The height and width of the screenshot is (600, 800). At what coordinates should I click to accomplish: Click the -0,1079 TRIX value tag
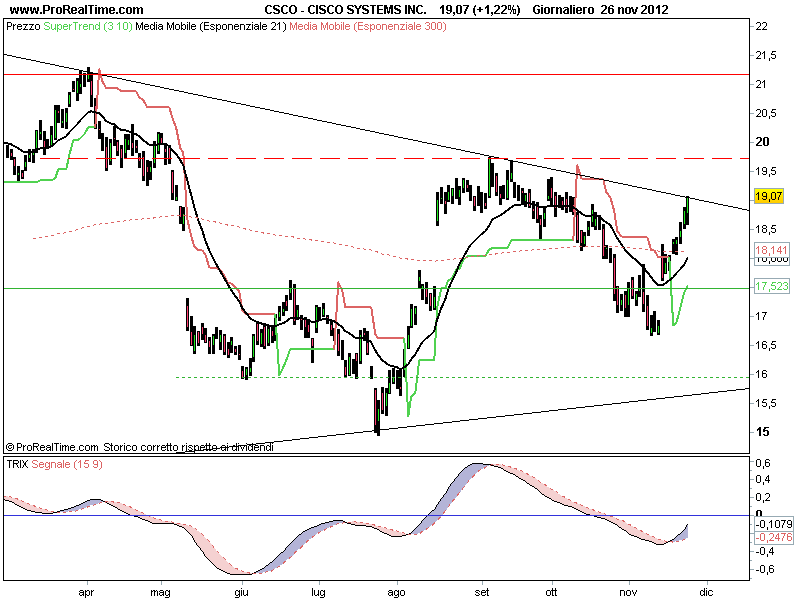pyautogui.click(x=774, y=524)
